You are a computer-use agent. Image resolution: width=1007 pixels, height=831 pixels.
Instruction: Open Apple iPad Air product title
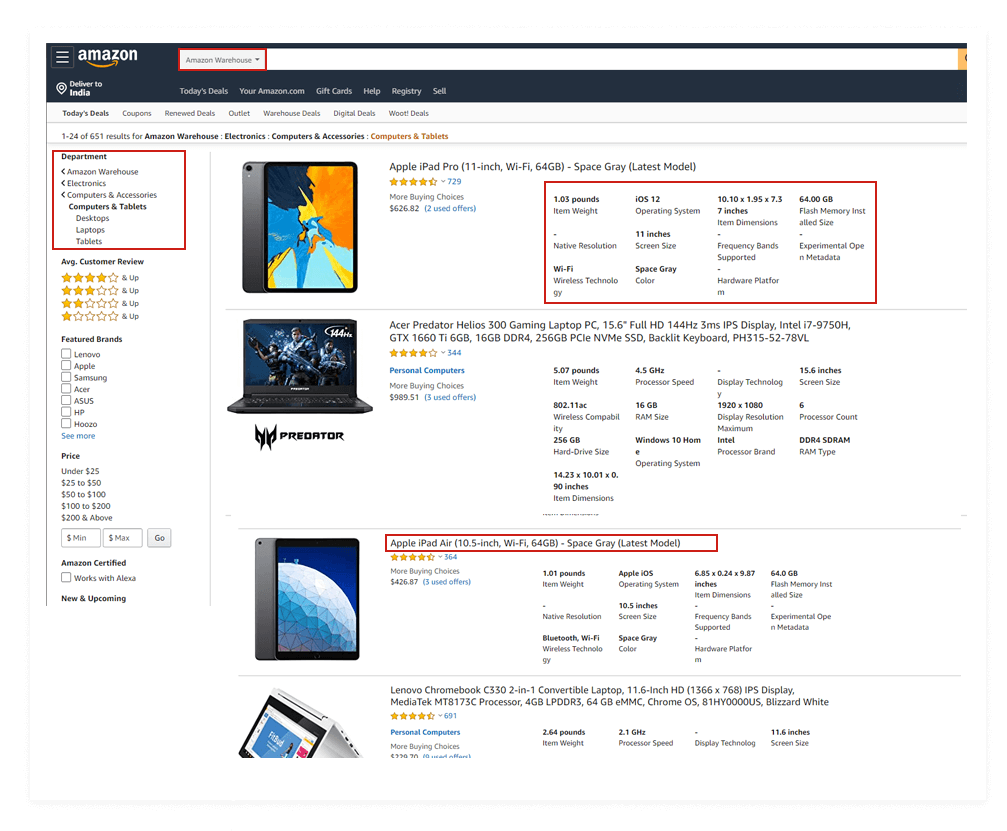pos(535,543)
